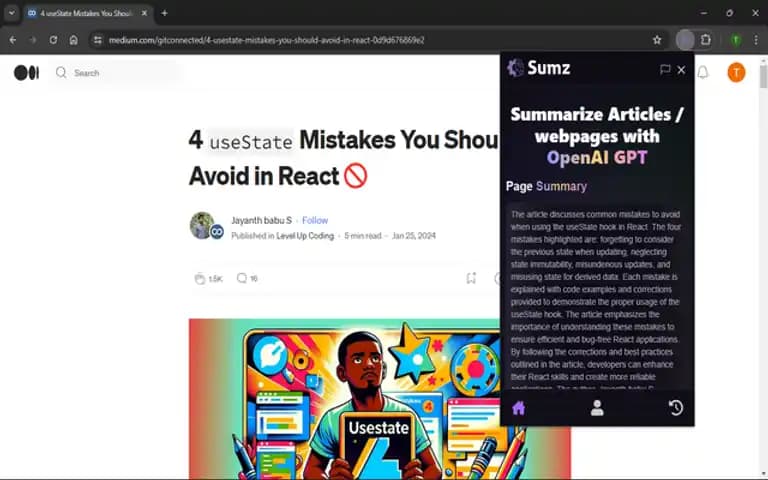Close the Sumz popup panel

tap(681, 70)
